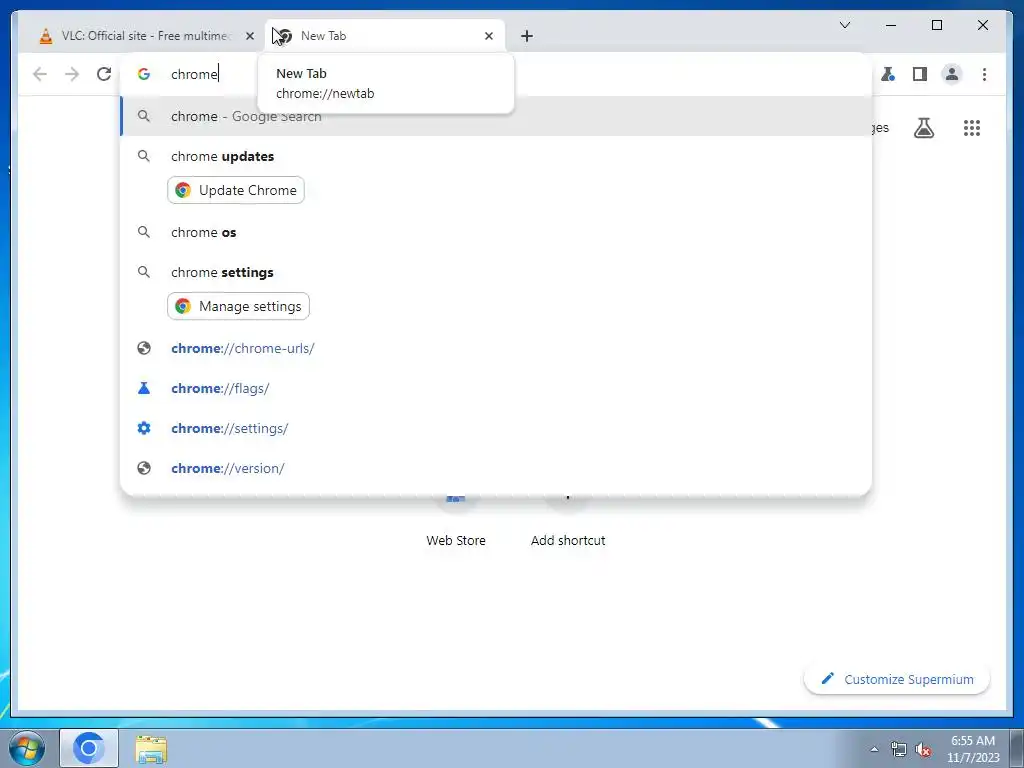This screenshot has height=768, width=1024.
Task: Click Customize Supermium button
Action: click(897, 679)
